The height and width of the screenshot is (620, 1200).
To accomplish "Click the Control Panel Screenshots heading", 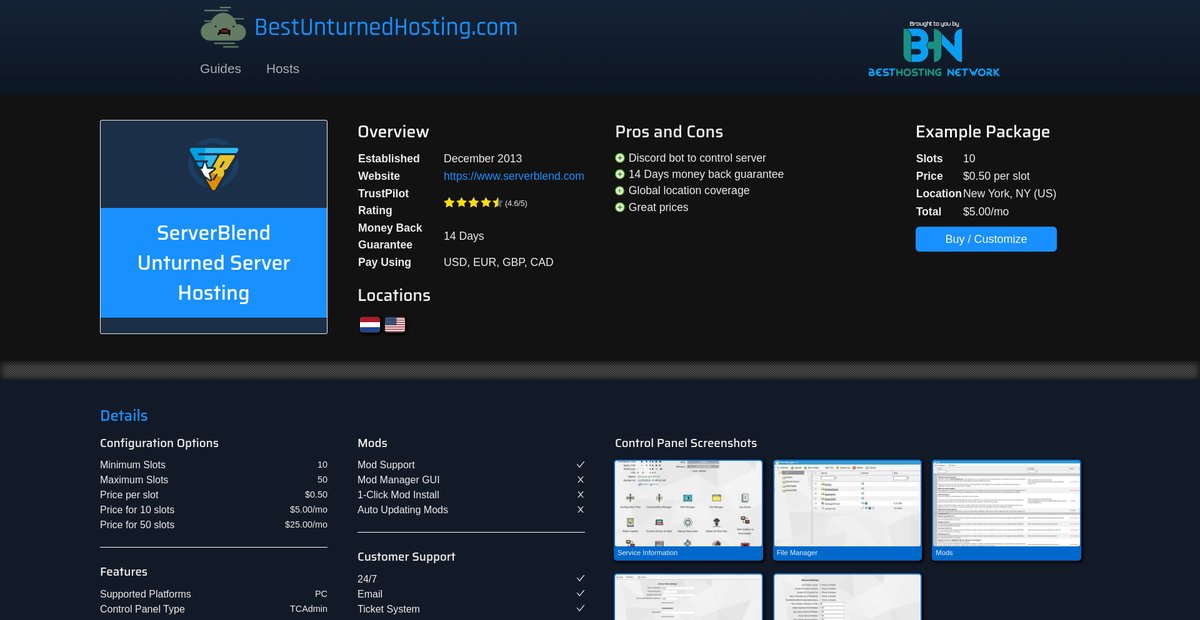I will (x=686, y=443).
